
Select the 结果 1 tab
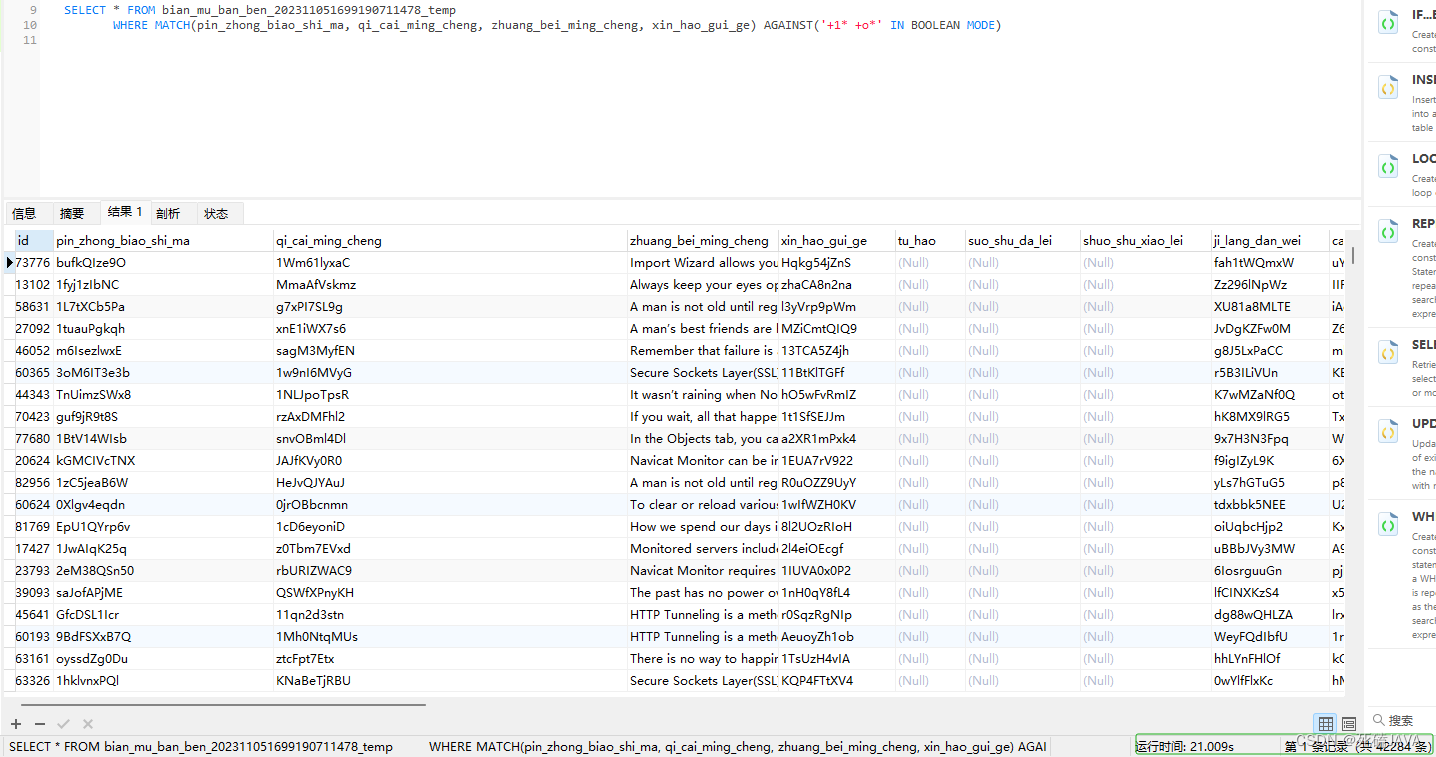[x=125, y=212]
